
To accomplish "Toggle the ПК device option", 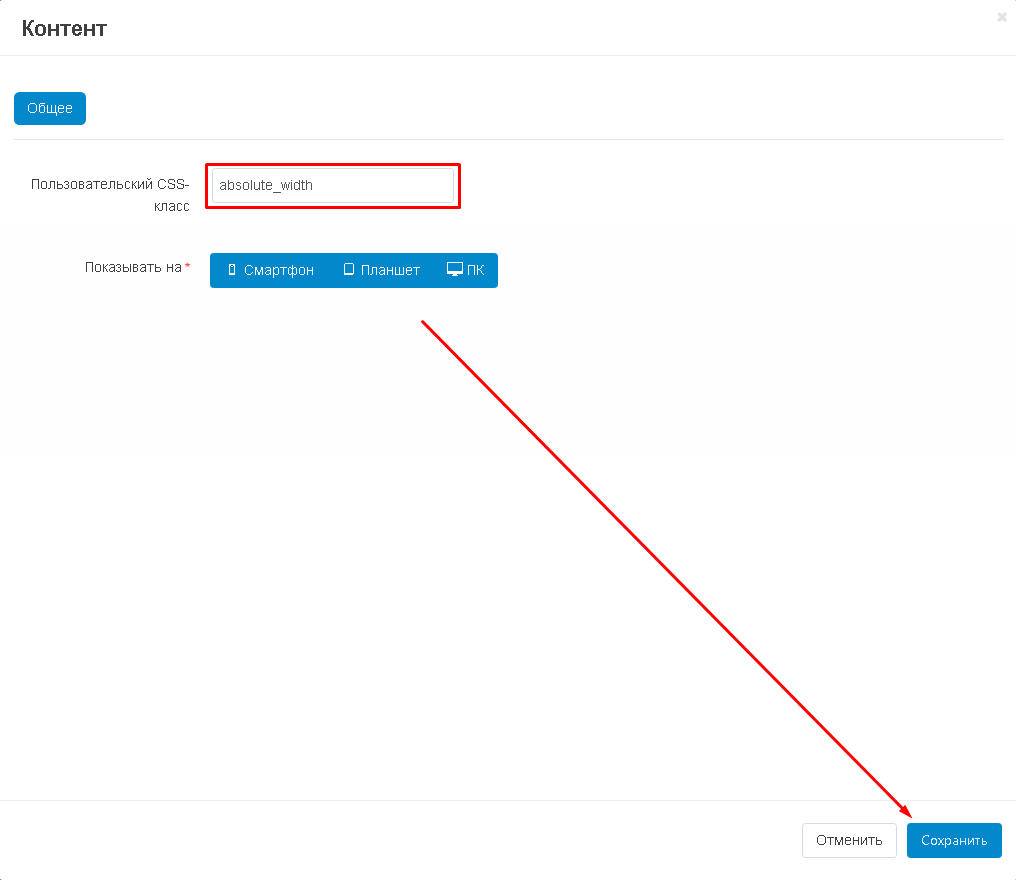I will [465, 270].
